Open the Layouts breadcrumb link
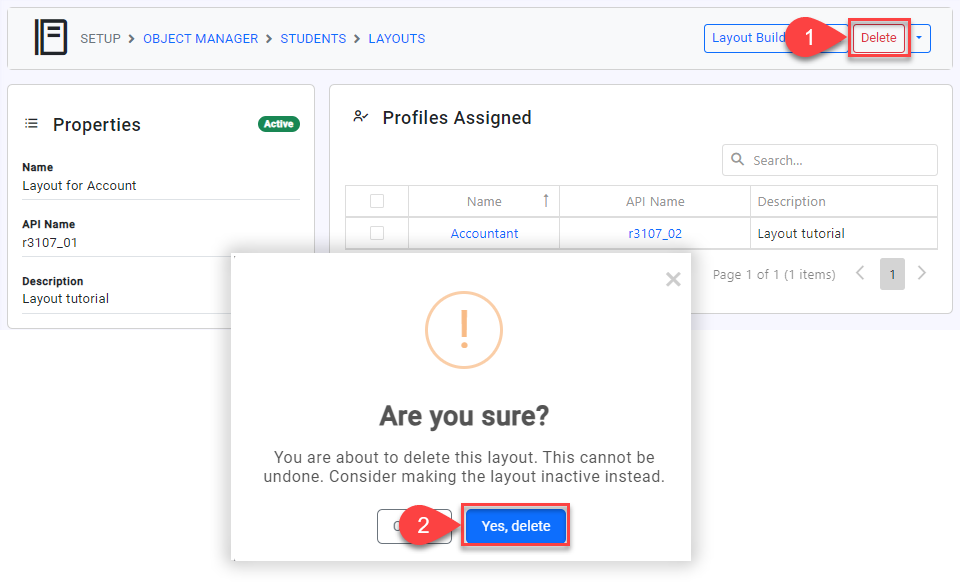 pyautogui.click(x=397, y=39)
